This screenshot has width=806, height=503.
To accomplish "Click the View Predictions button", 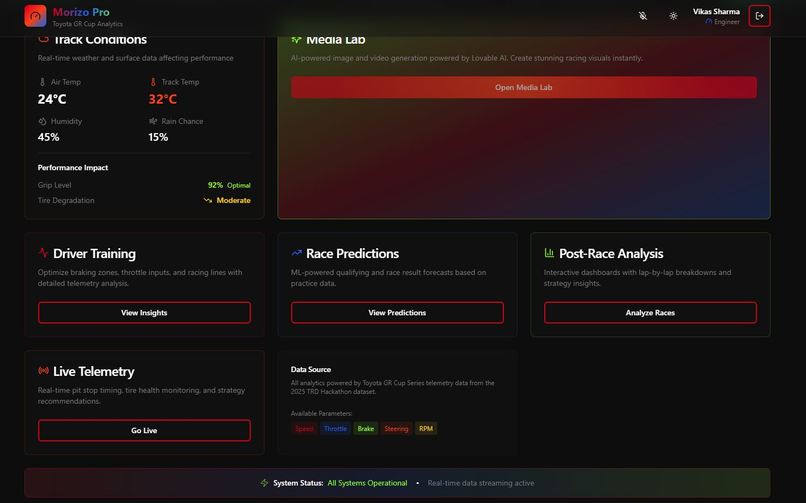I will [x=397, y=312].
